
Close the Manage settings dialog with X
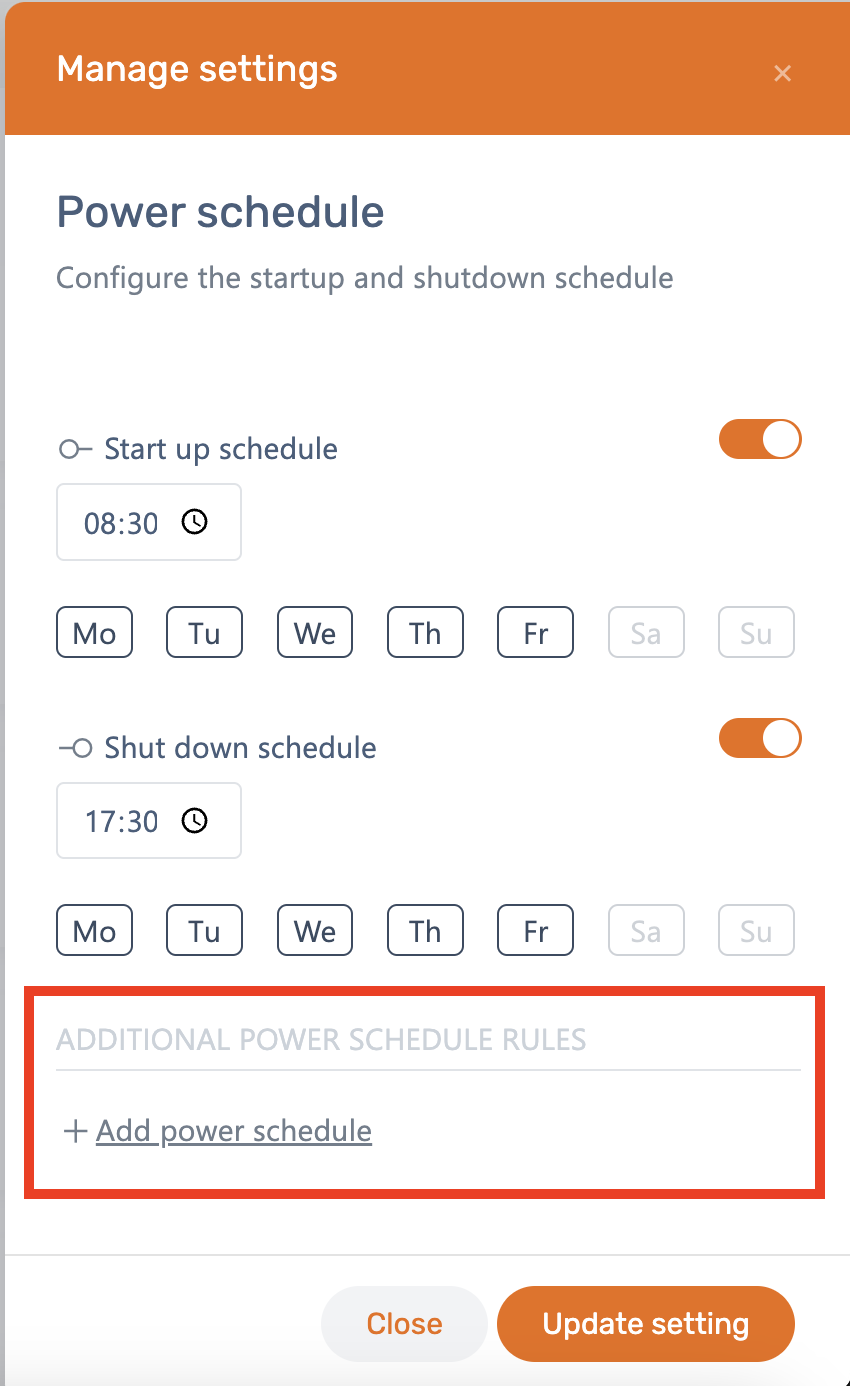tap(782, 73)
